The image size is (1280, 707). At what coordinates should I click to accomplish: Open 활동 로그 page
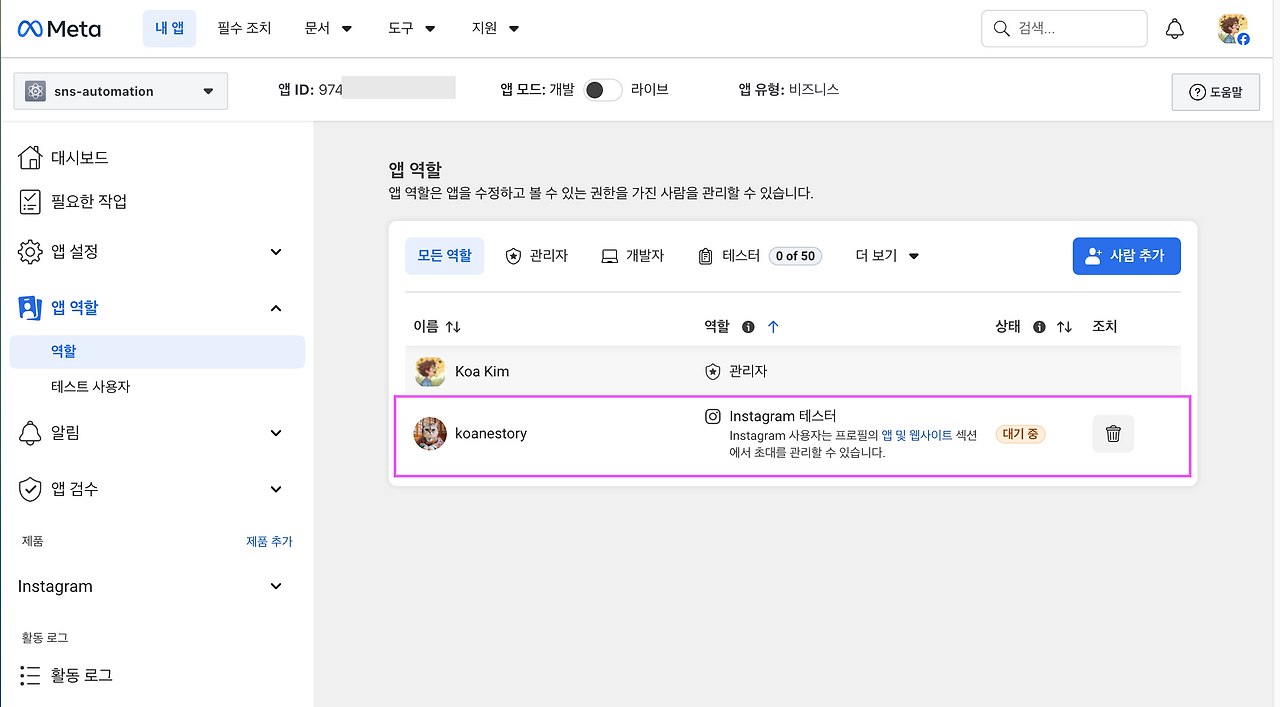click(82, 675)
